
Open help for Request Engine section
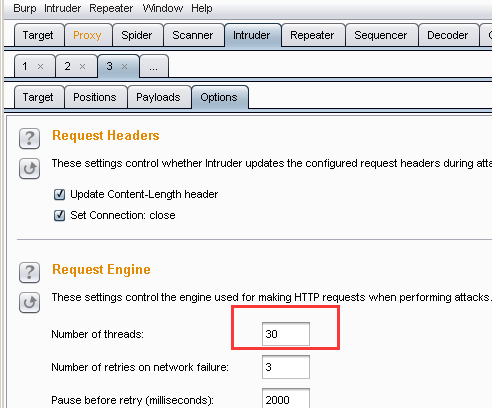click(x=29, y=272)
